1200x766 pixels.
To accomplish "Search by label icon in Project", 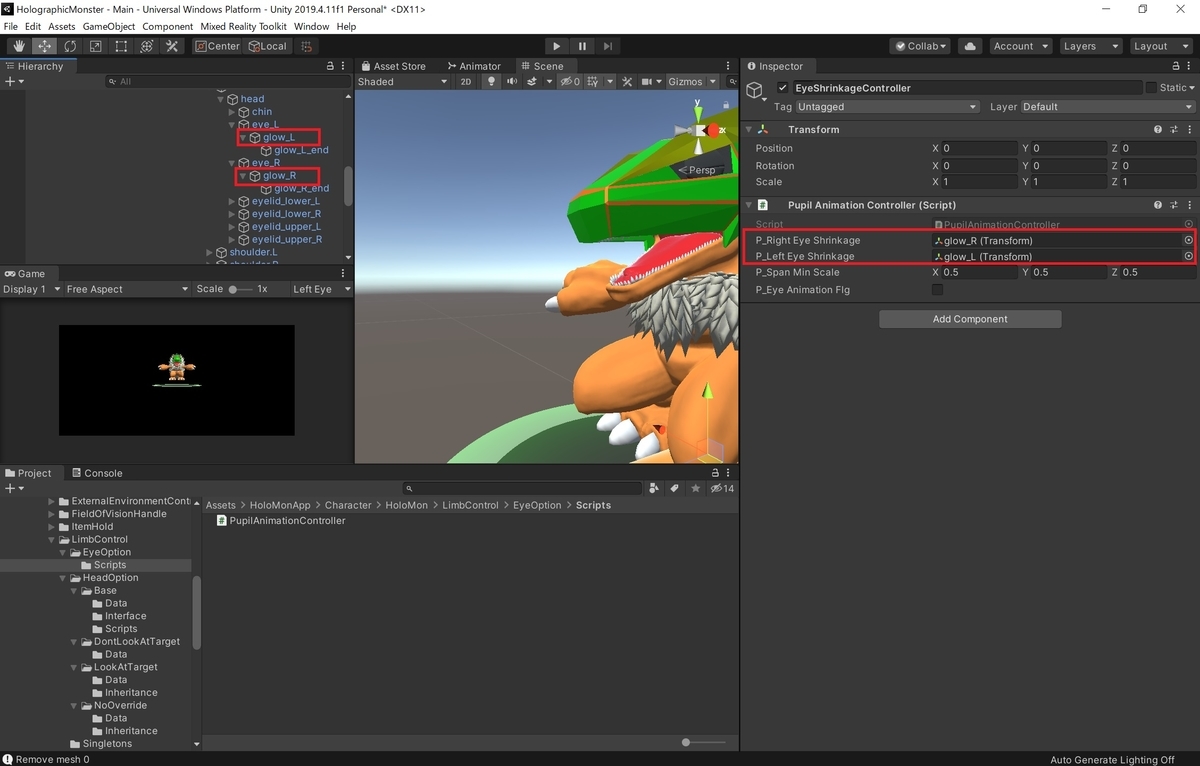I will [x=674, y=488].
